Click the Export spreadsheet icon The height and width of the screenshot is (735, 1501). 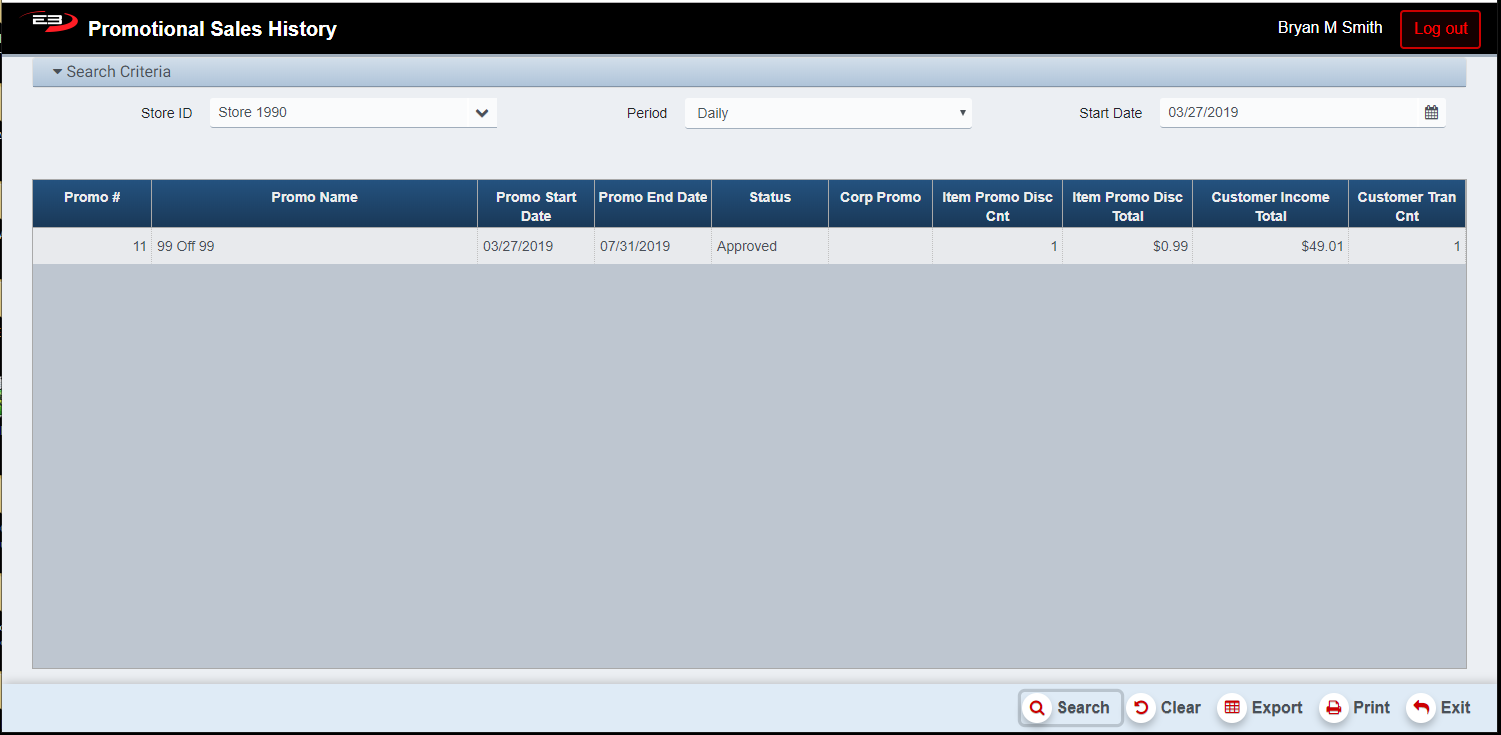1232,708
